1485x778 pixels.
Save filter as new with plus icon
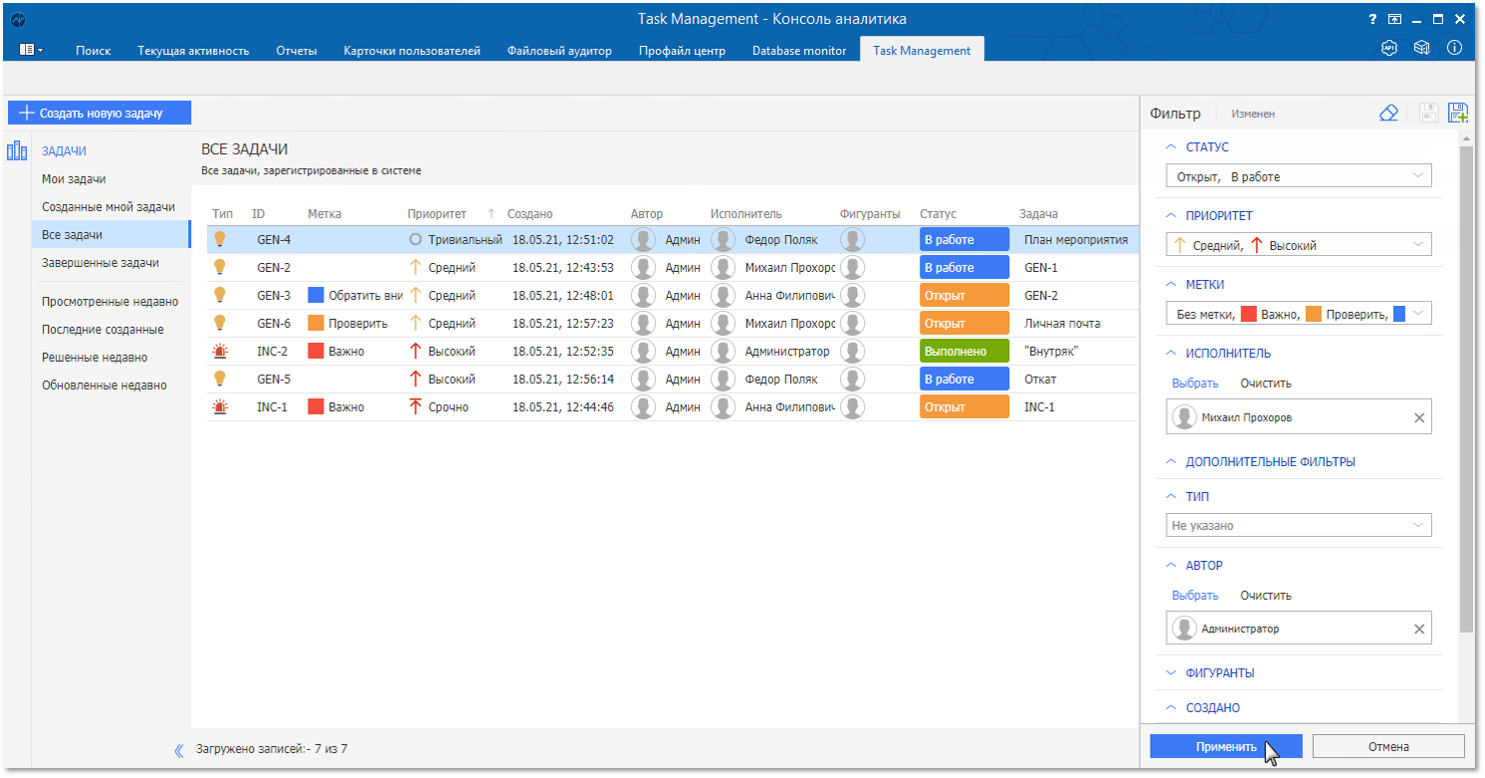coord(1458,113)
